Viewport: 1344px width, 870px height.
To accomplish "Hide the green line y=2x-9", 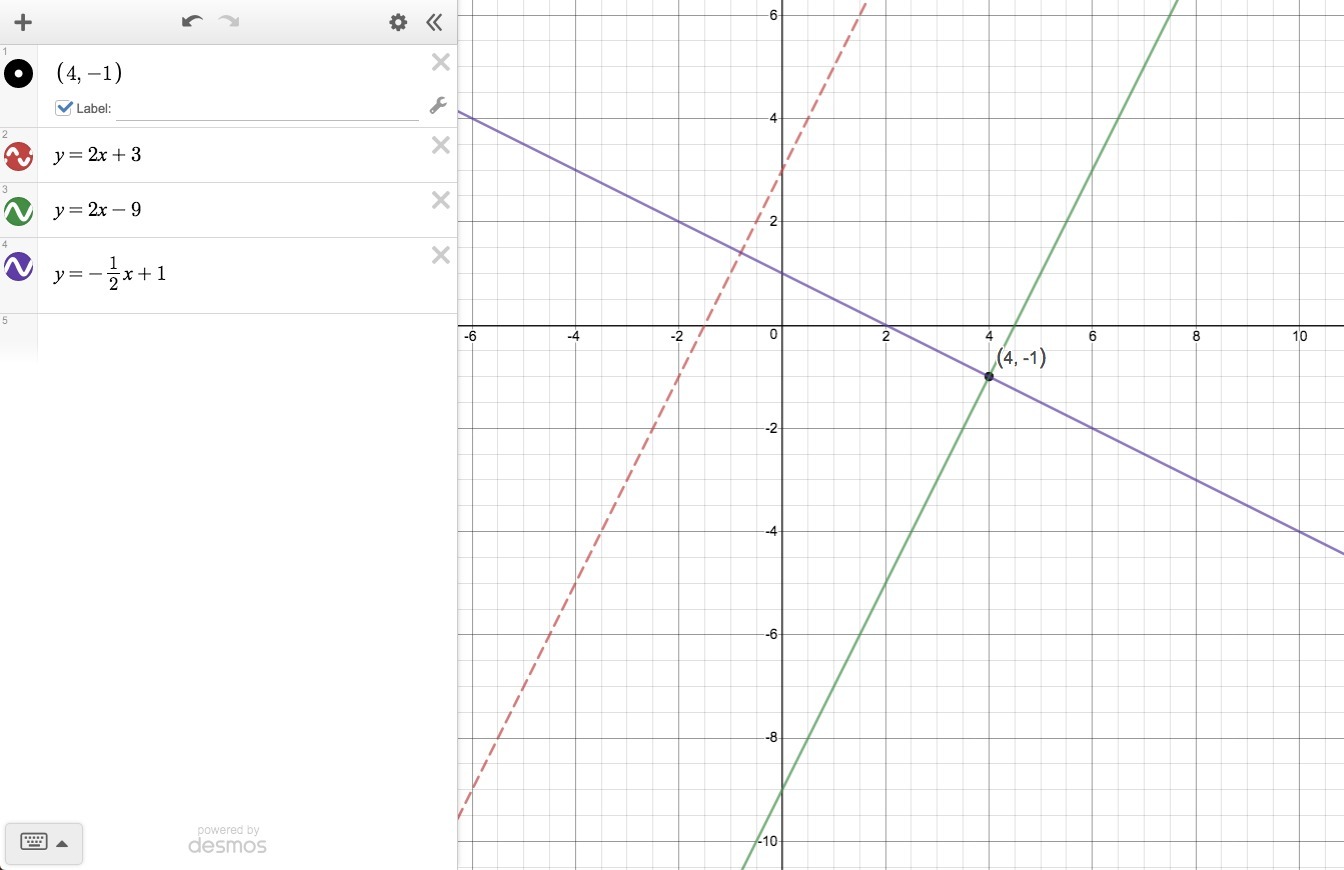I will 18,211.
